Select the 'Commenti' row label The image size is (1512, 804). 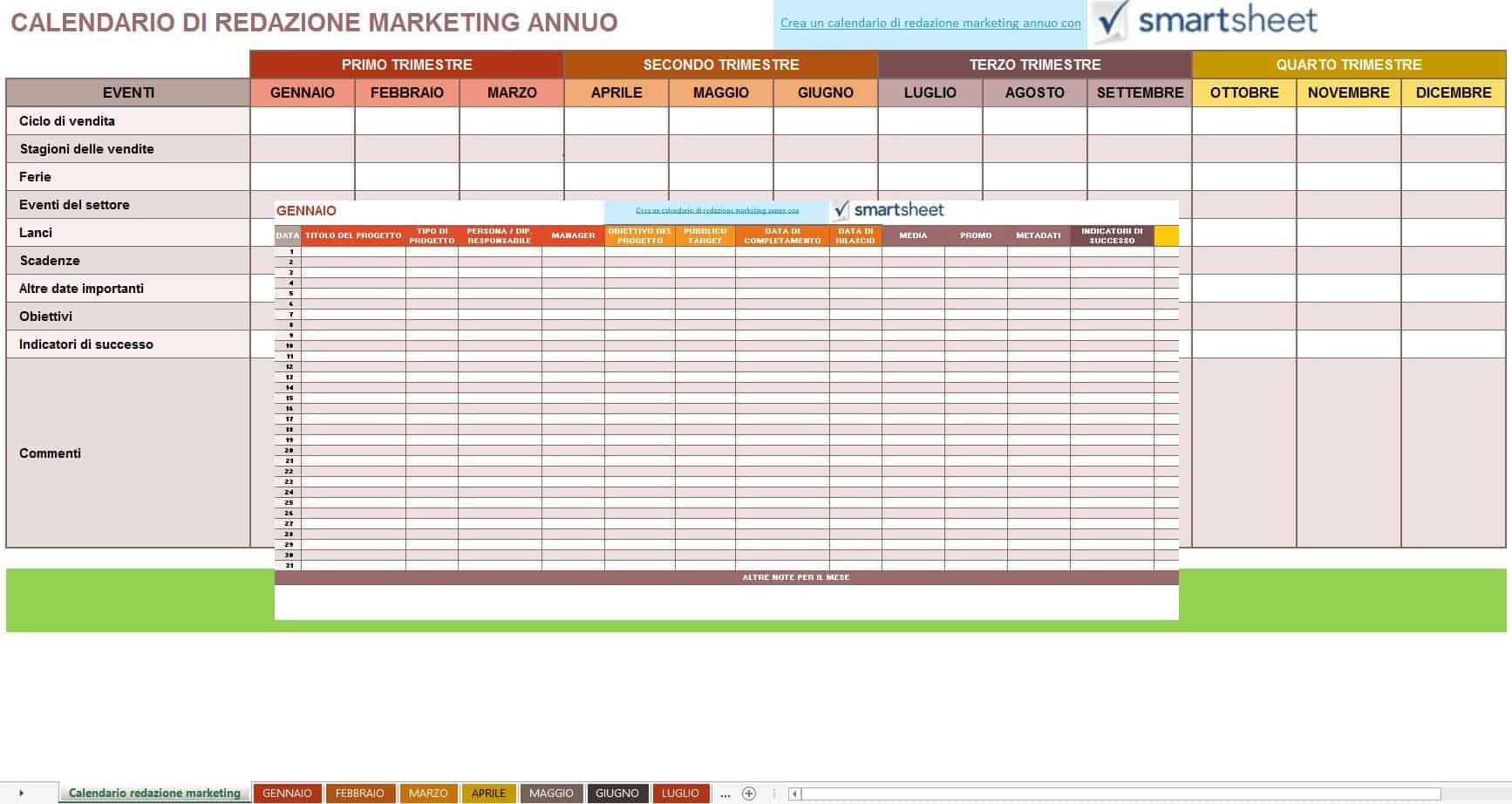(128, 453)
